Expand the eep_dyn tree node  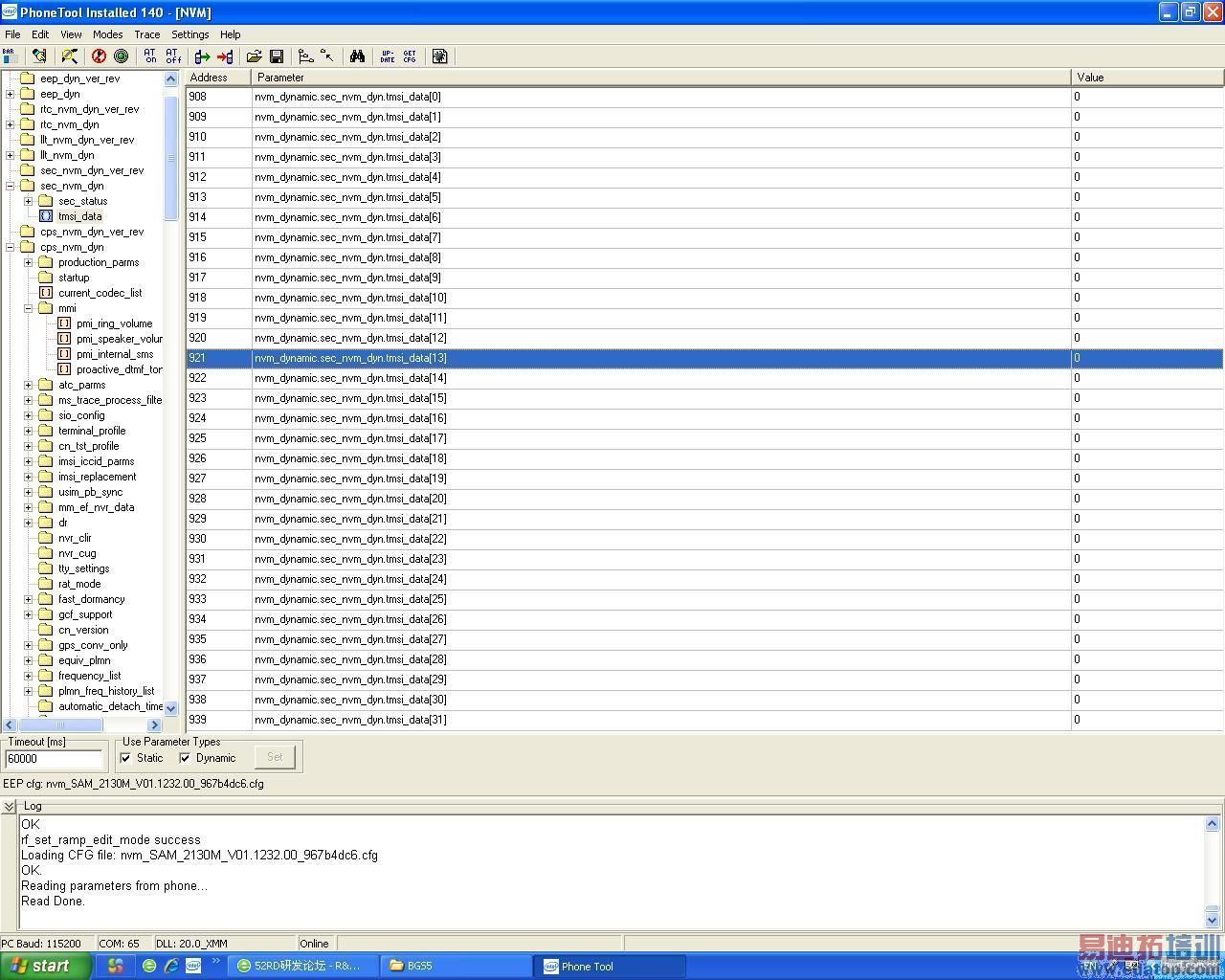coord(10,94)
